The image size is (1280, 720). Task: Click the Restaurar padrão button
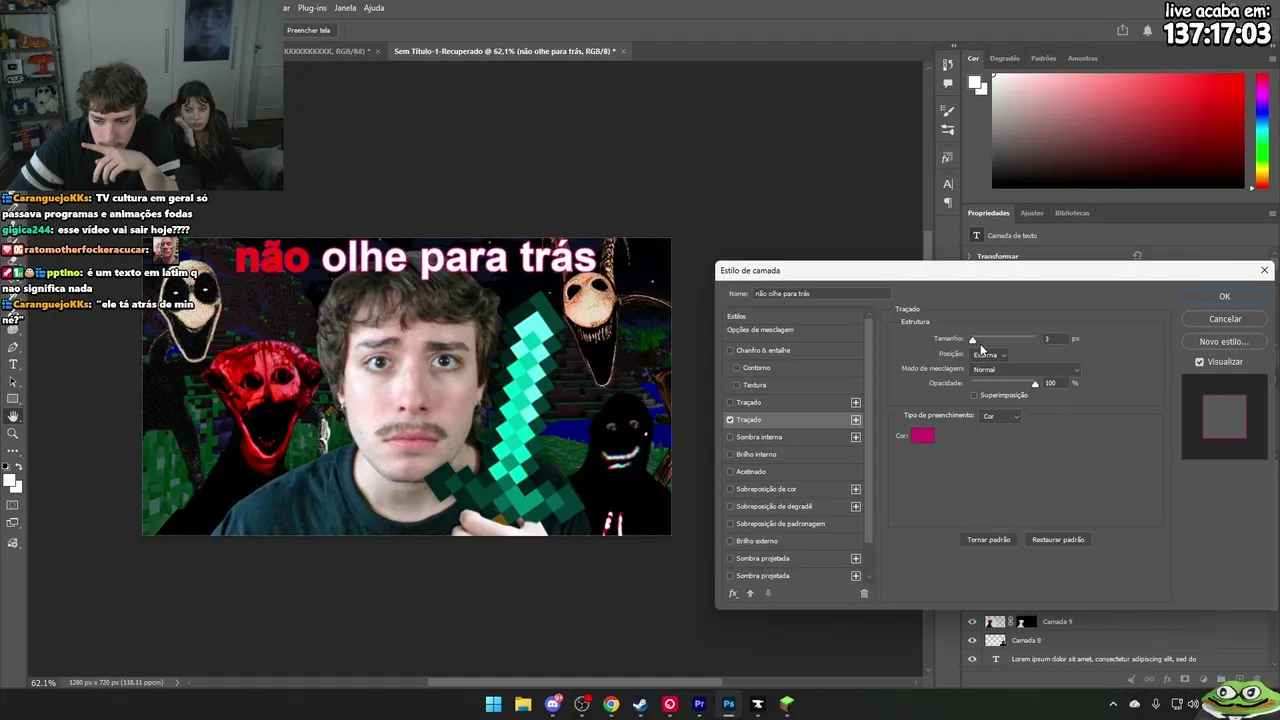[1058, 540]
